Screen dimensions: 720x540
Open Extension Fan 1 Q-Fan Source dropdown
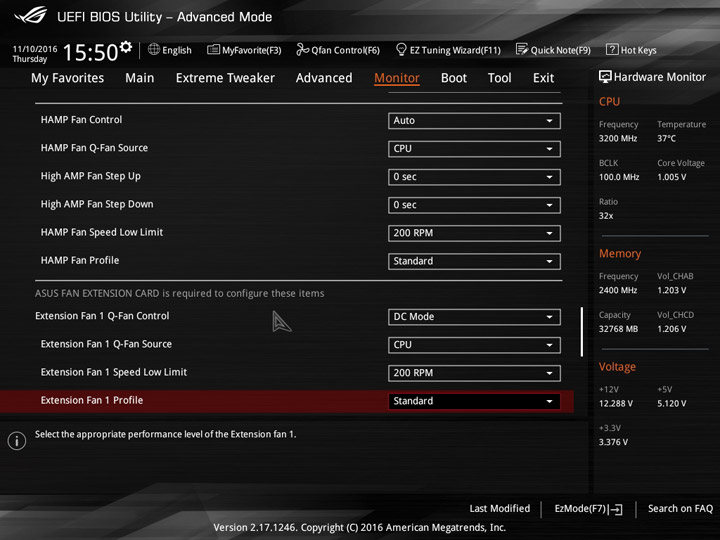474,345
